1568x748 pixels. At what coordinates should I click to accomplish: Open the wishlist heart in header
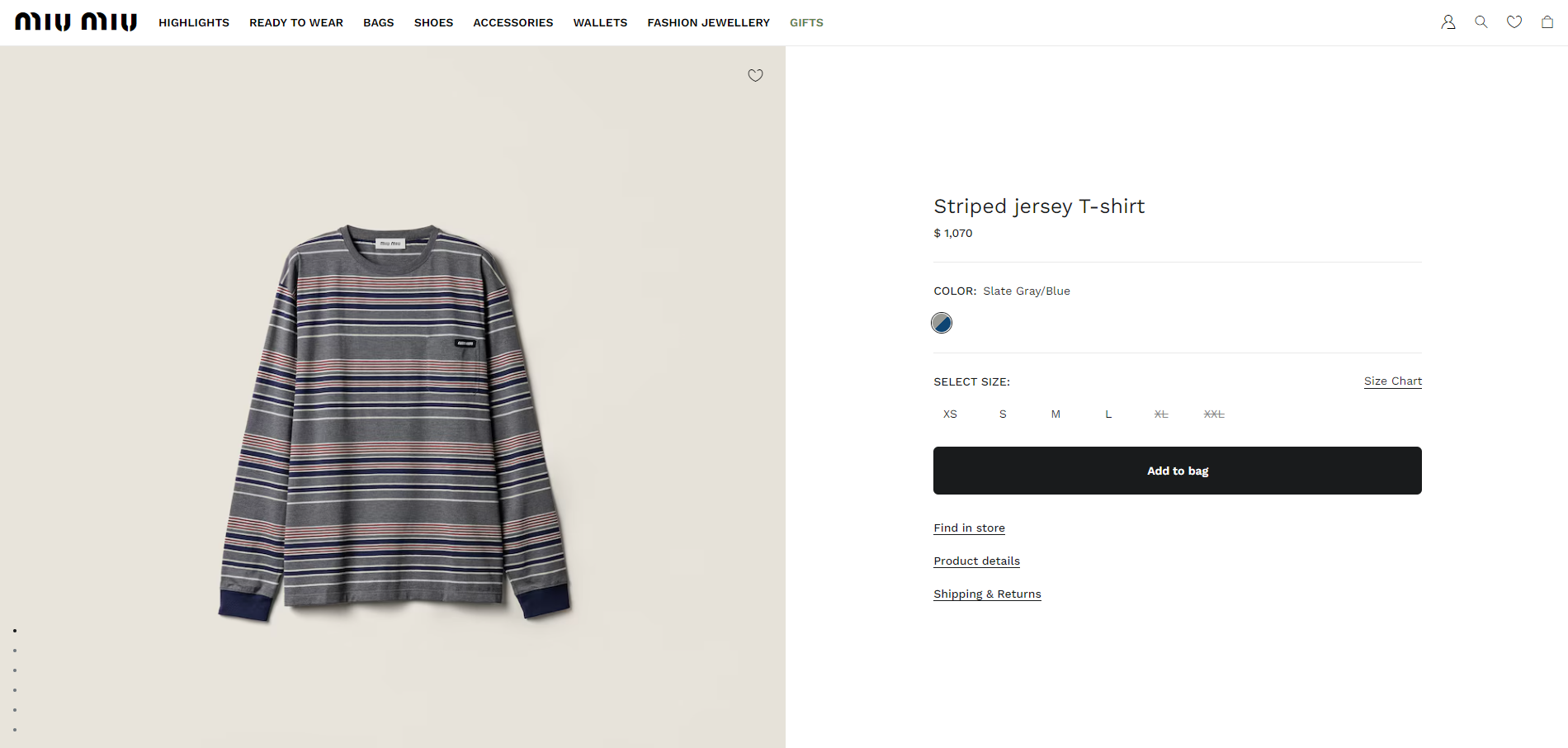click(1514, 22)
